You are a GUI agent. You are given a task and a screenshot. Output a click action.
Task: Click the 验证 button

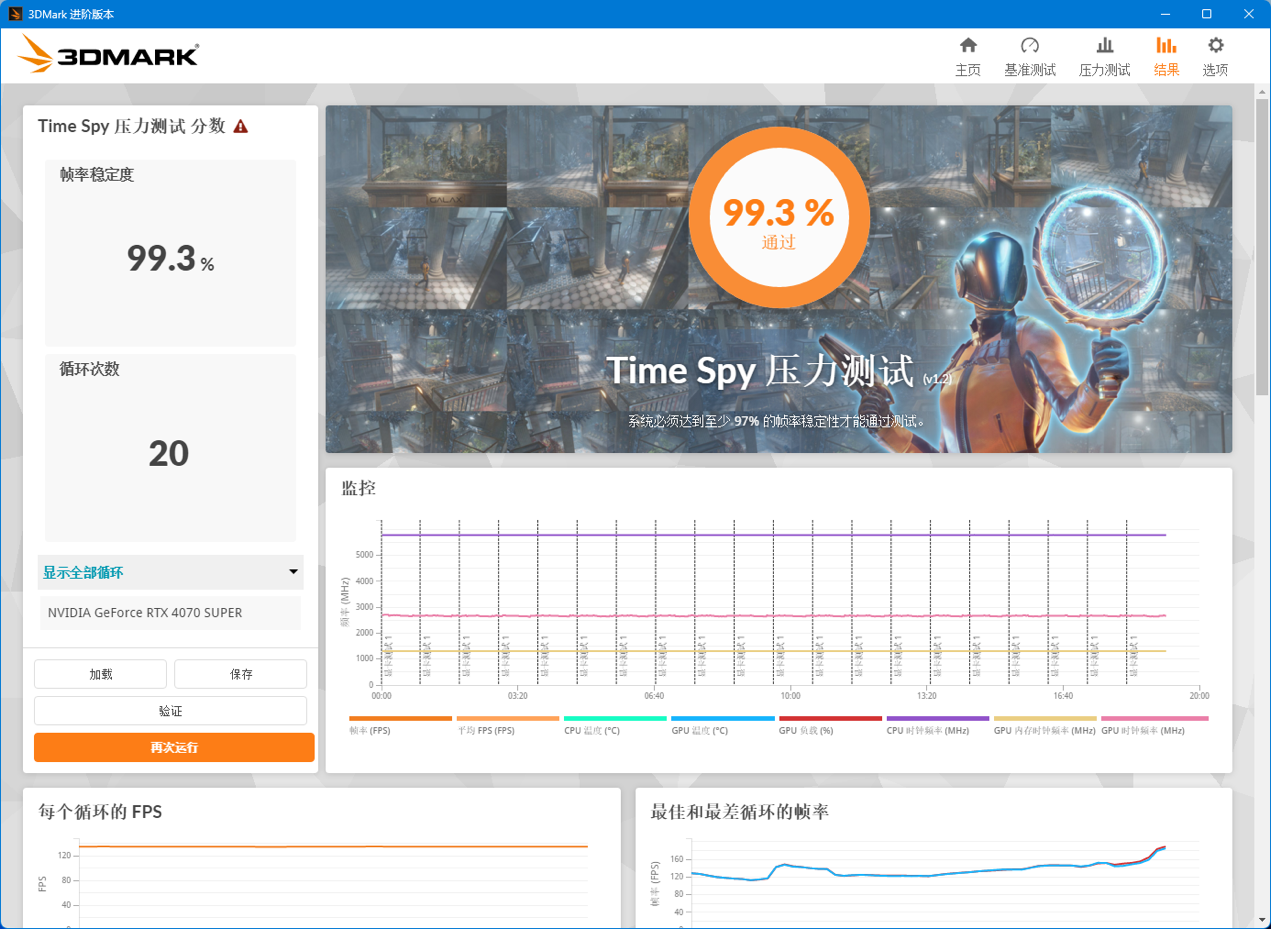pos(170,710)
